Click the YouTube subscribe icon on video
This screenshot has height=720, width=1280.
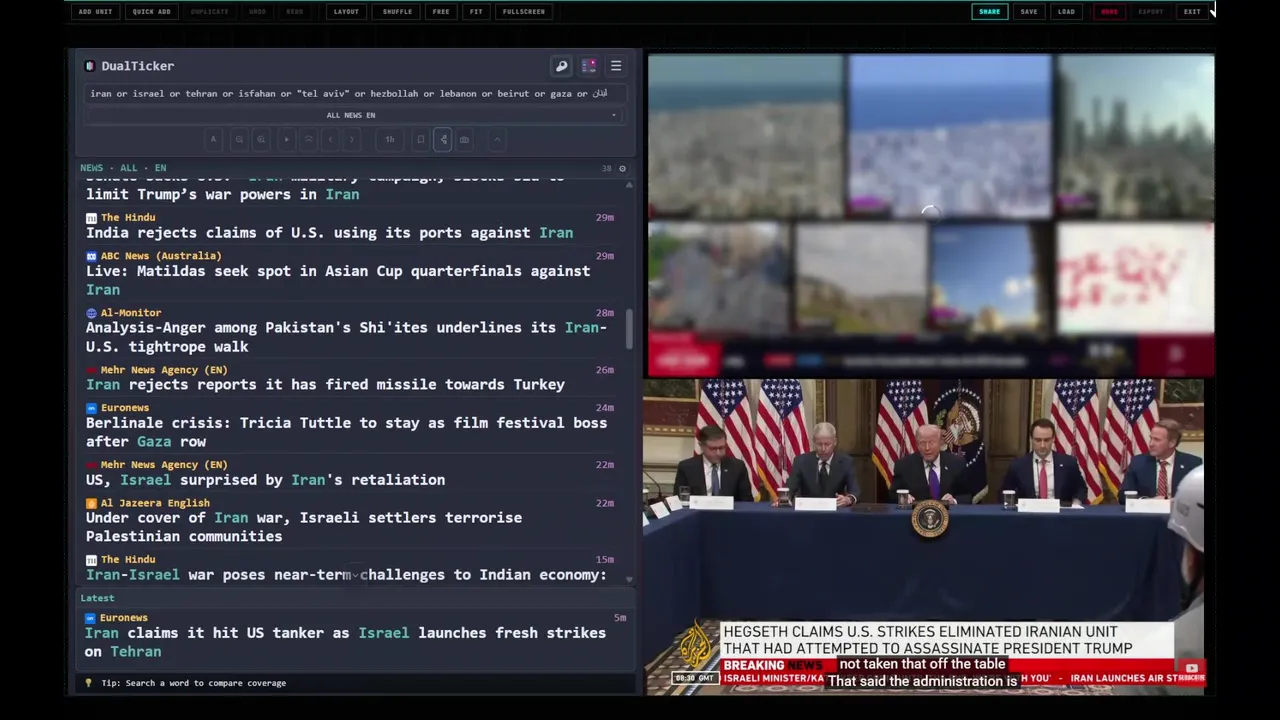[x=1192, y=669]
